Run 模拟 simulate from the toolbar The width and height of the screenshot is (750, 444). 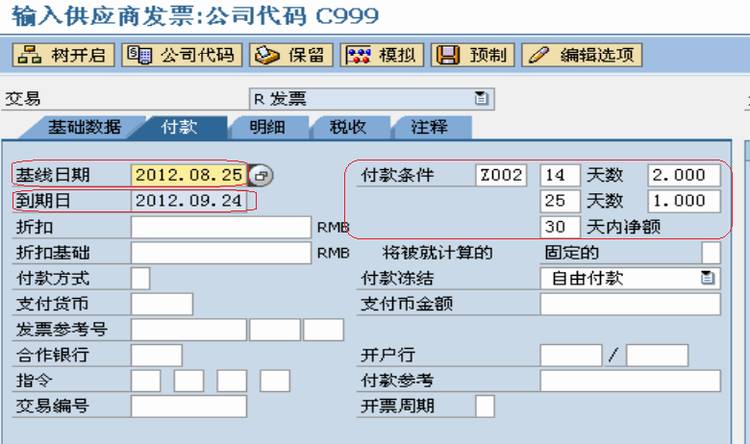[x=382, y=55]
